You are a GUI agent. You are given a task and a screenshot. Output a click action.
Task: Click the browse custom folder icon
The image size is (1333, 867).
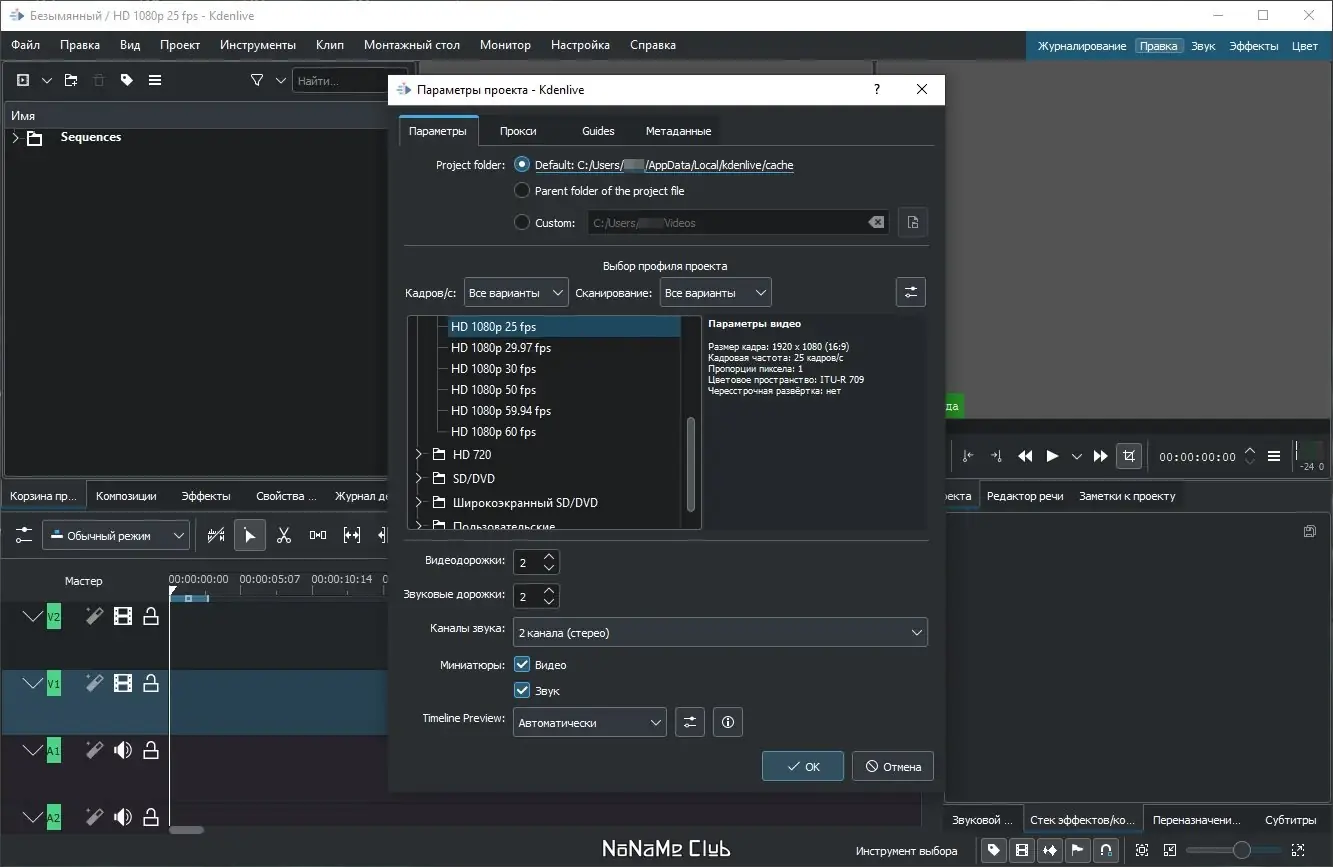tap(912, 223)
